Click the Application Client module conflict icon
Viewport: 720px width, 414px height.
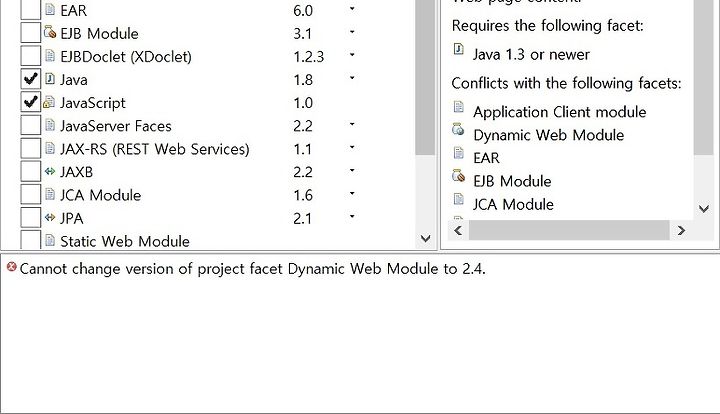(x=458, y=106)
